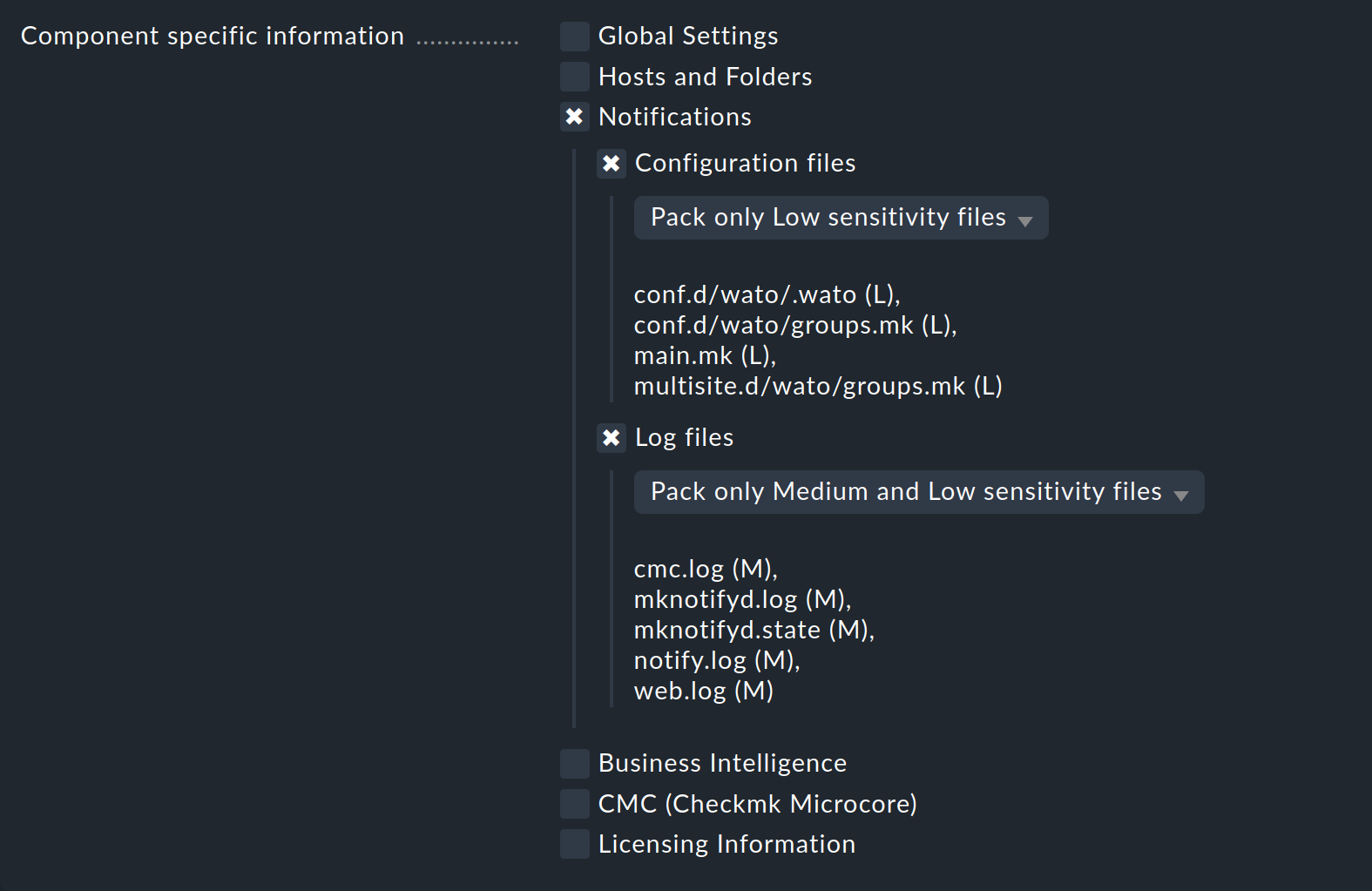The height and width of the screenshot is (891, 1372).
Task: Uncheck the Notifications checkbox
Action: click(574, 117)
